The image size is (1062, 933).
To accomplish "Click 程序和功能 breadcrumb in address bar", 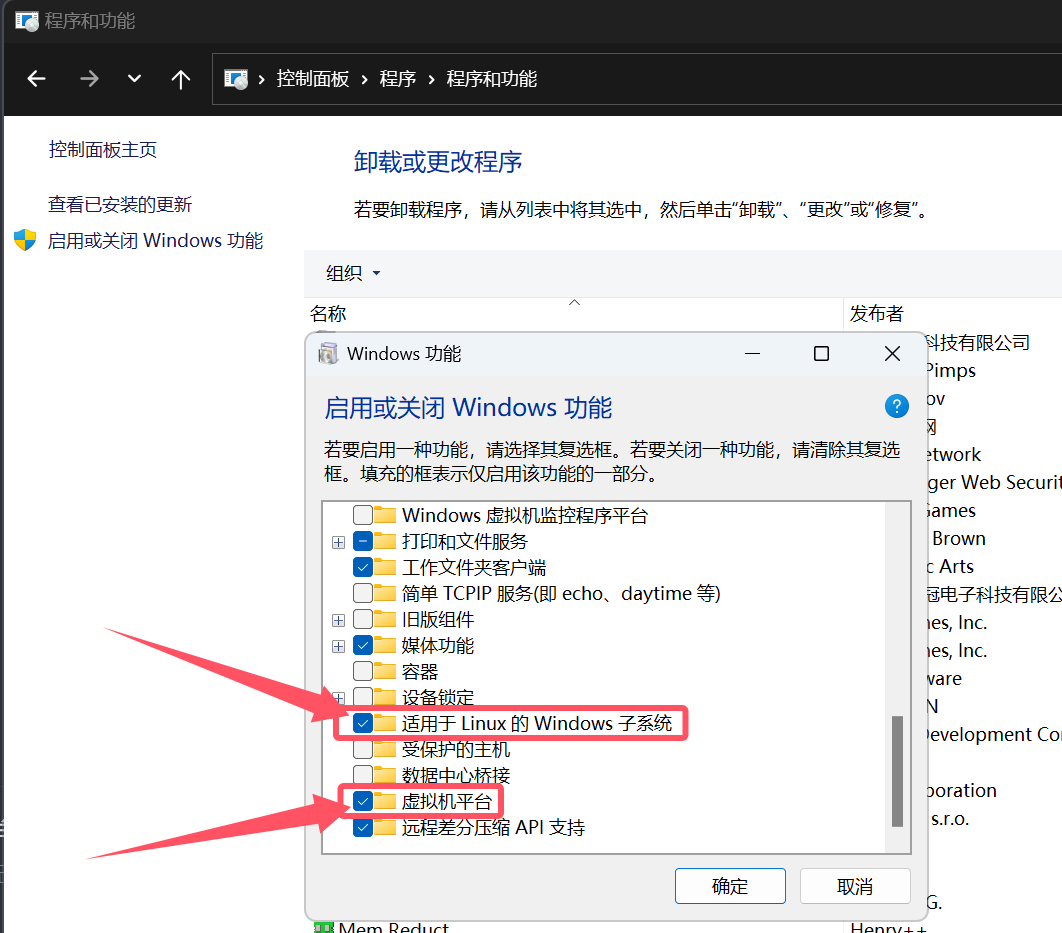I will click(x=492, y=79).
